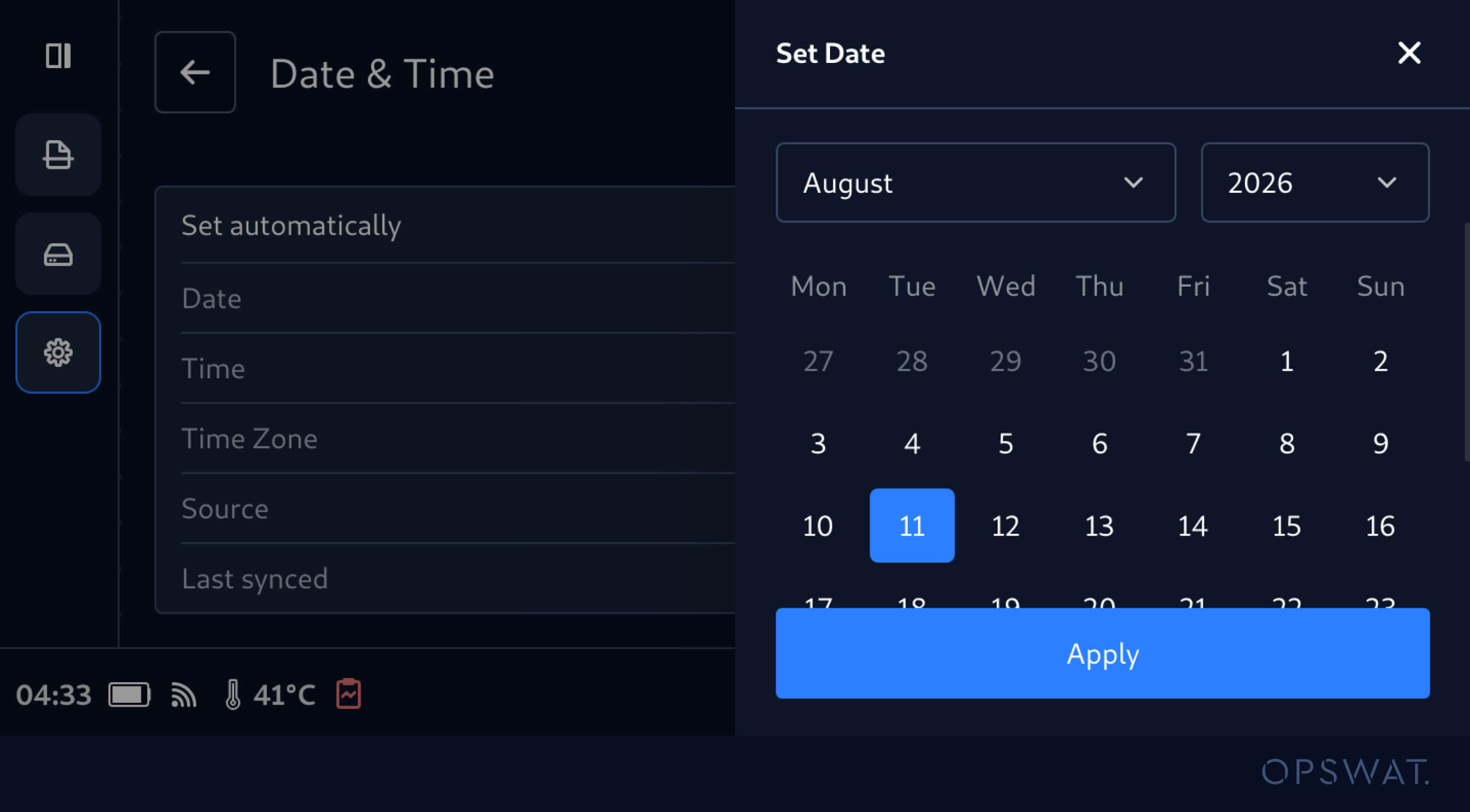Viewport: 1470px width, 812px height.
Task: Open the file scan sidebar icon
Action: tap(58, 155)
